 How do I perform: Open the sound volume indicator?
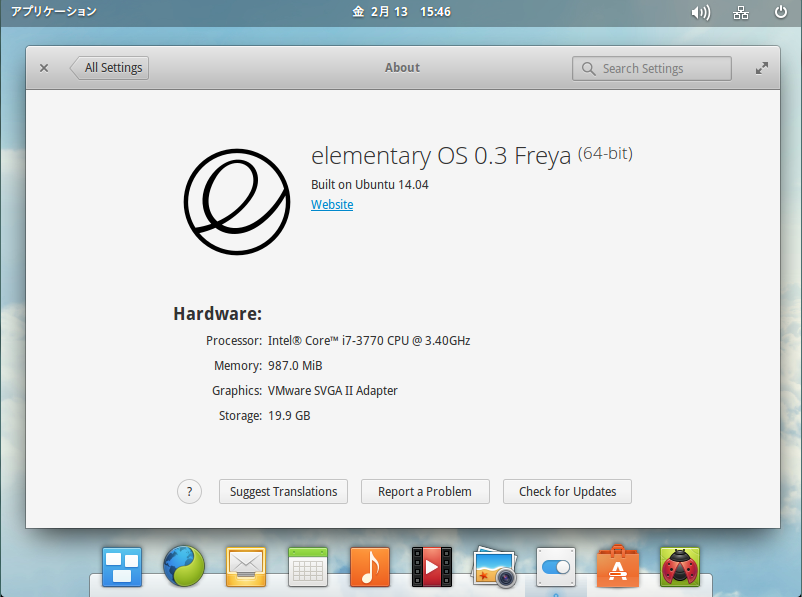pyautogui.click(x=701, y=12)
